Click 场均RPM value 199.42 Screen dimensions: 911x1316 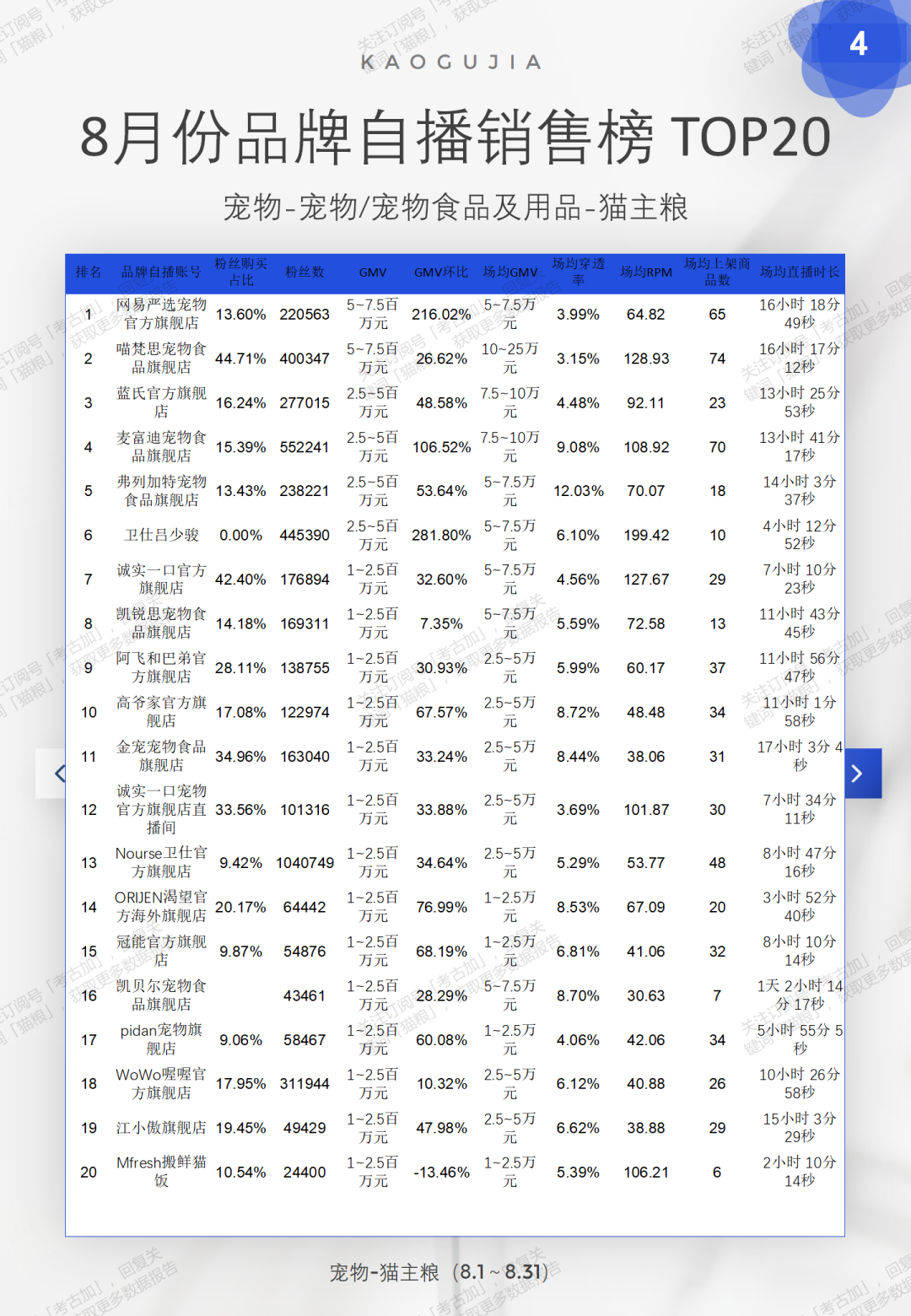coord(646,536)
